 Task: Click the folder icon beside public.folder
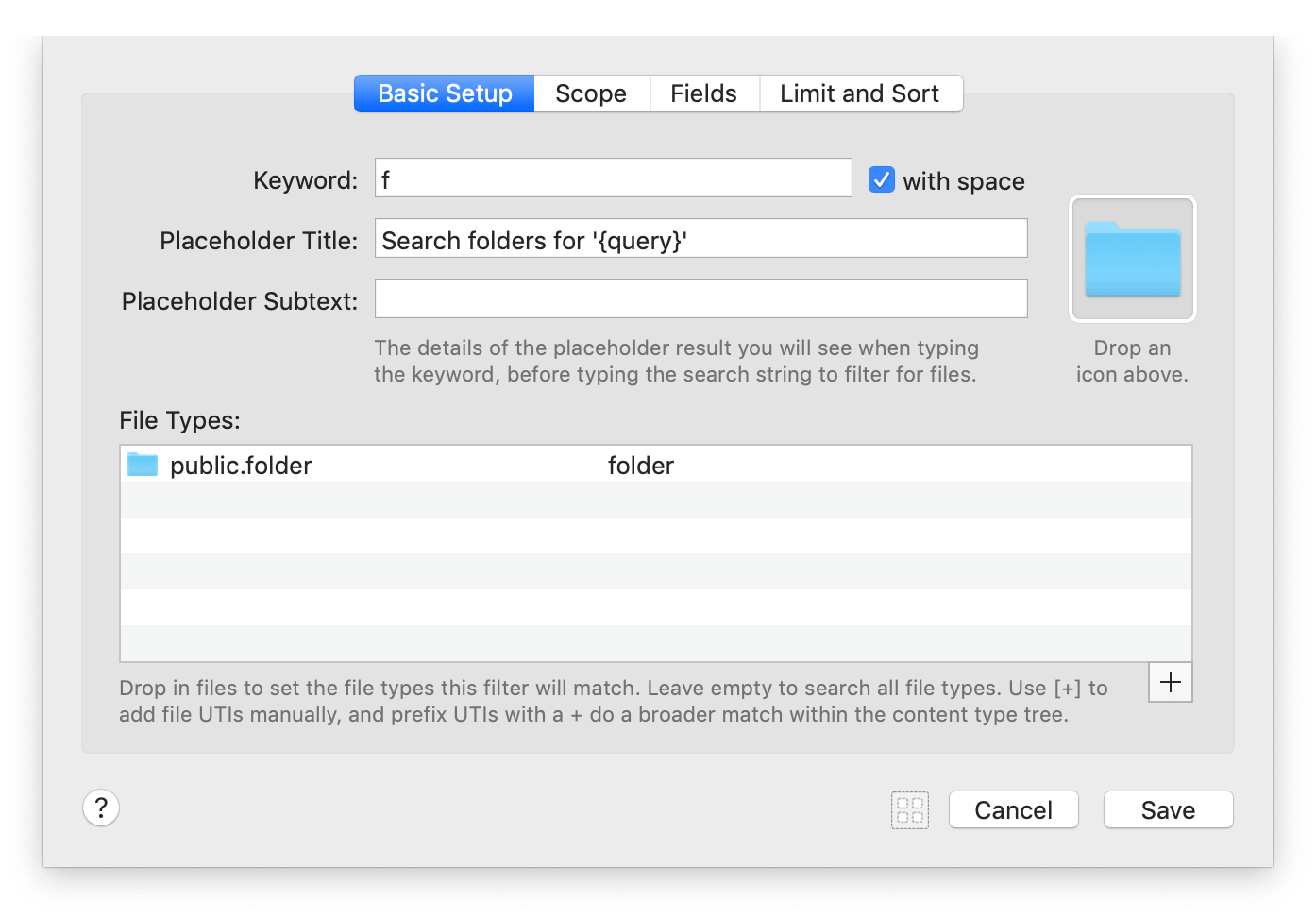(143, 464)
